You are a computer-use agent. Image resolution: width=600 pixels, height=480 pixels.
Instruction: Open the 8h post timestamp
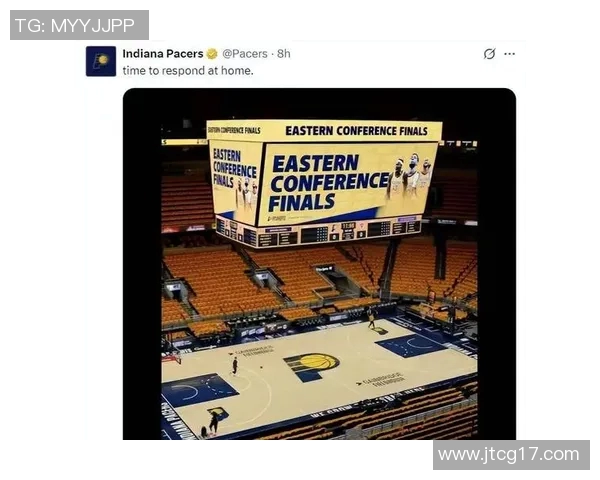284,54
